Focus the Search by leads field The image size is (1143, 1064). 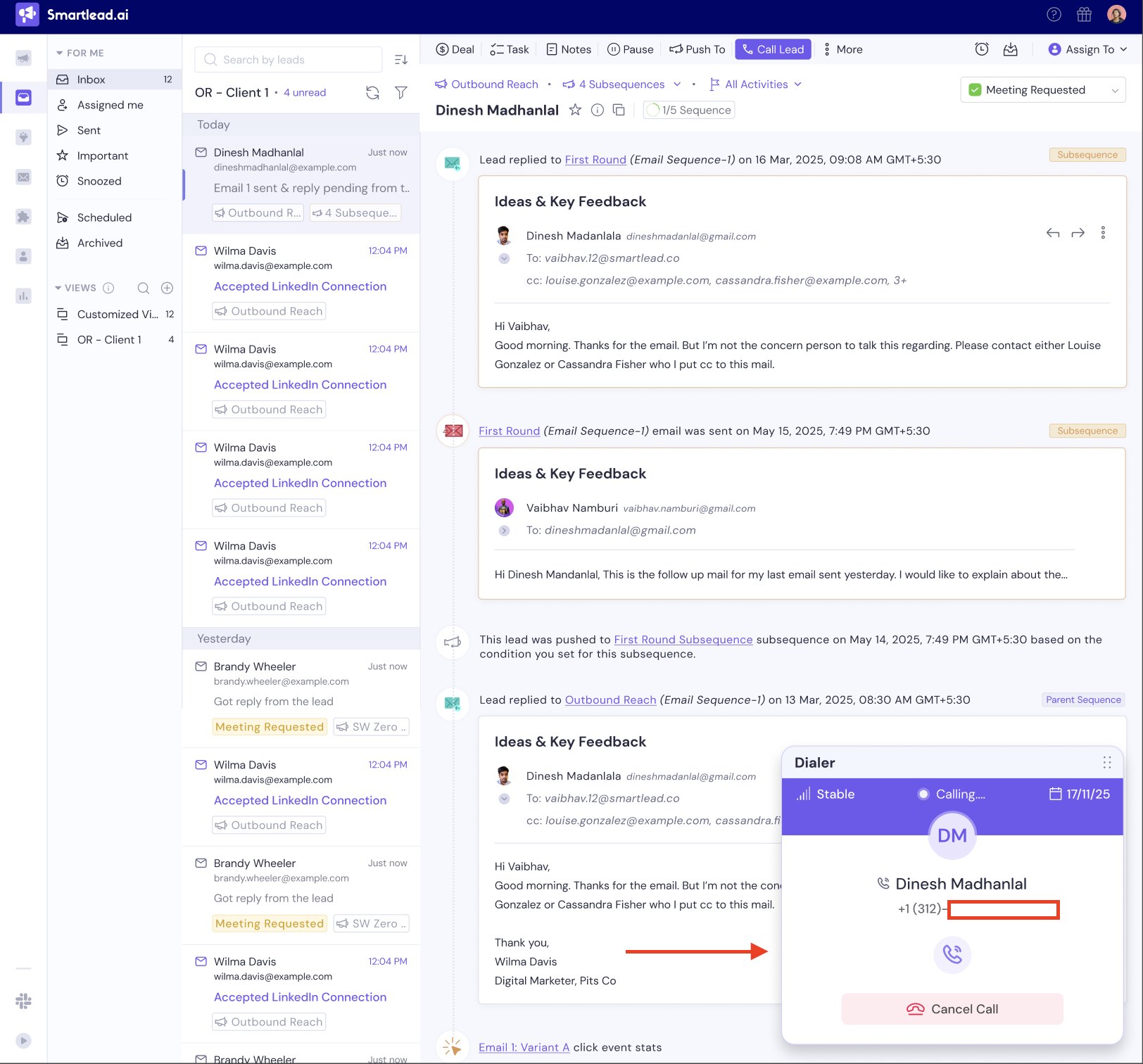click(x=289, y=60)
